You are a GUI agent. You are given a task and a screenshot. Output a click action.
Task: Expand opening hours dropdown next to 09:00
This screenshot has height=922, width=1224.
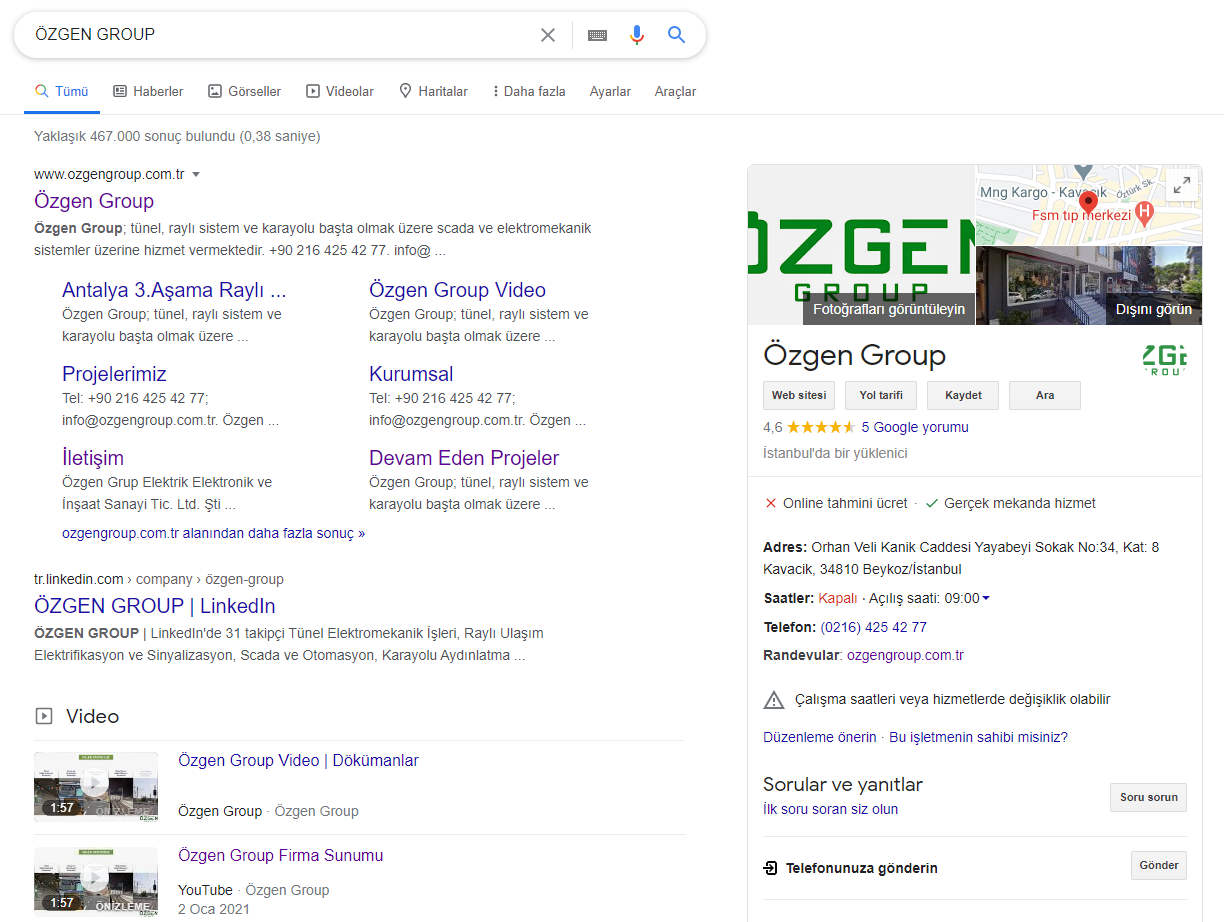click(x=986, y=598)
